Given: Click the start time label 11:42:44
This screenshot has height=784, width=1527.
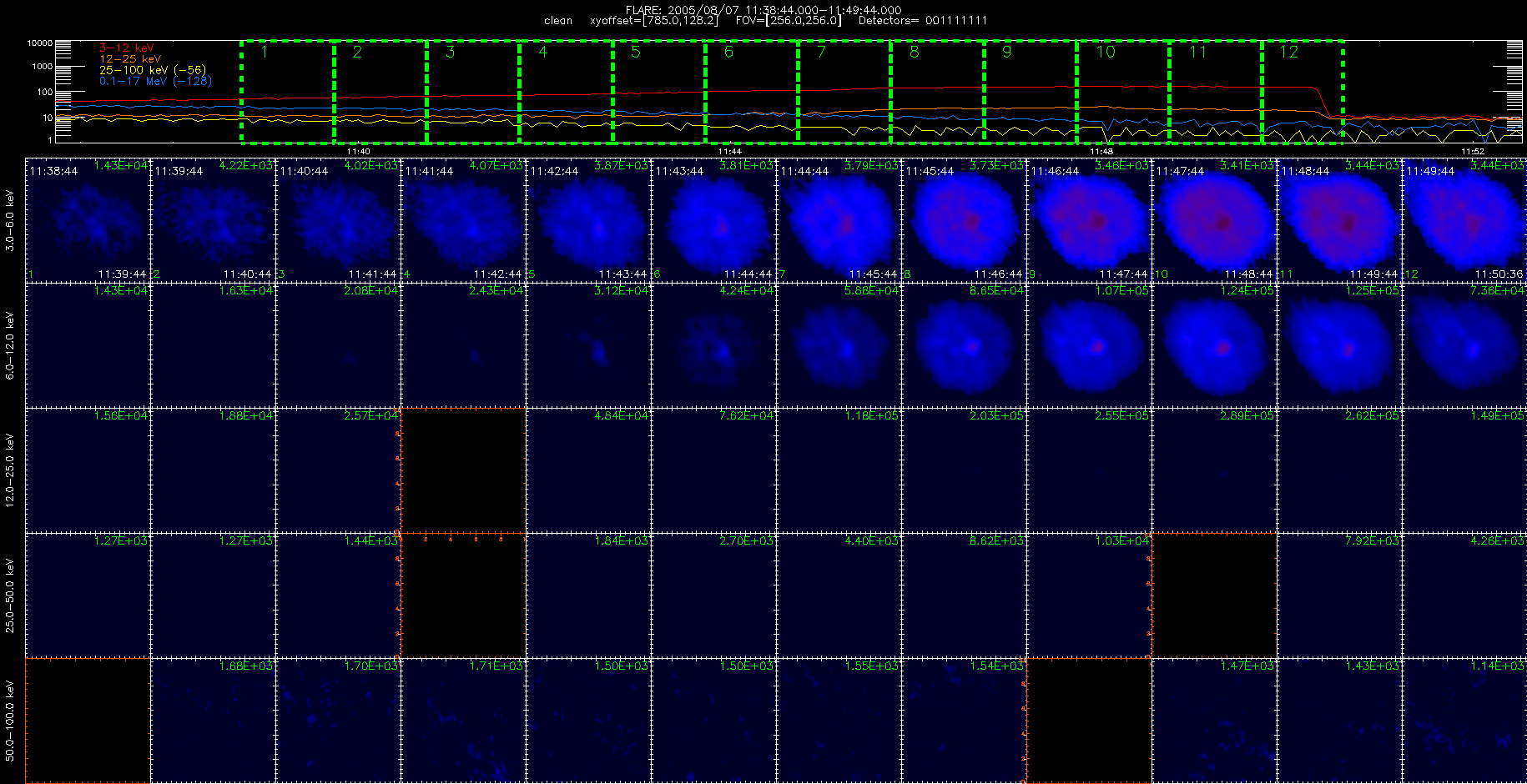Looking at the screenshot, I should coord(554,171).
